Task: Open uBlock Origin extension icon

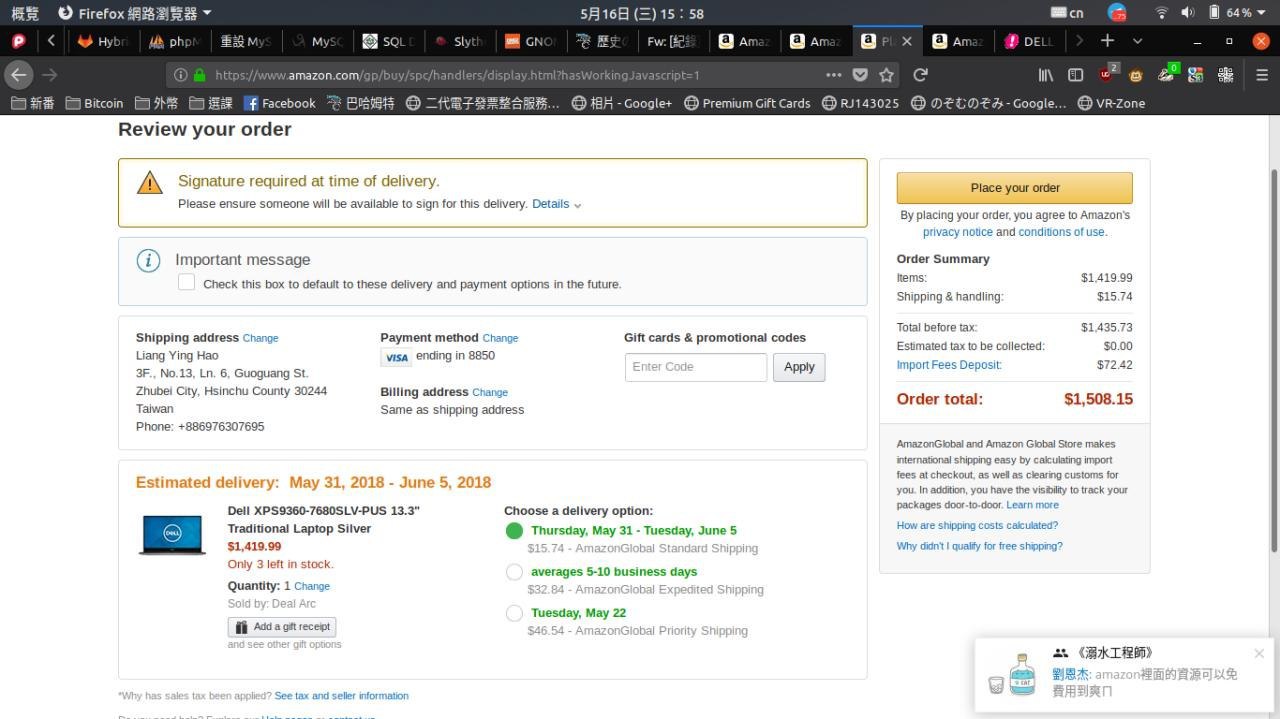Action: 1107,74
